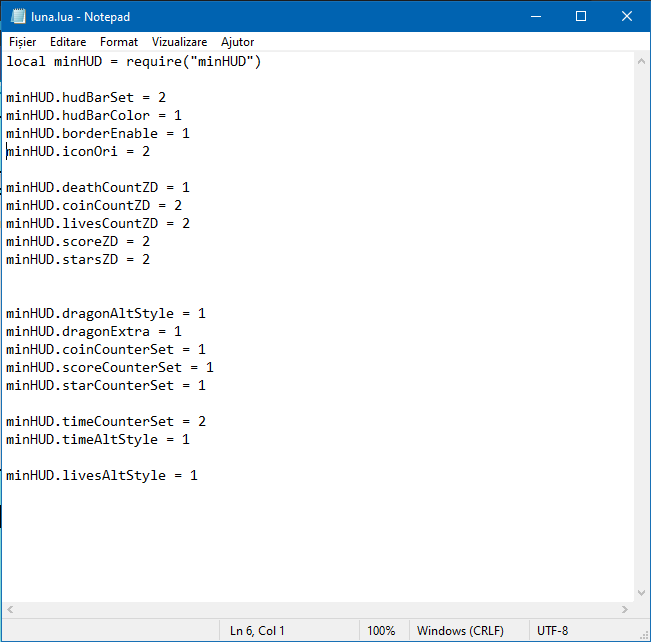Click the 'minHUD.coinCounterSet = 1' line
The height and width of the screenshot is (642, 651).
pyautogui.click(x=106, y=349)
